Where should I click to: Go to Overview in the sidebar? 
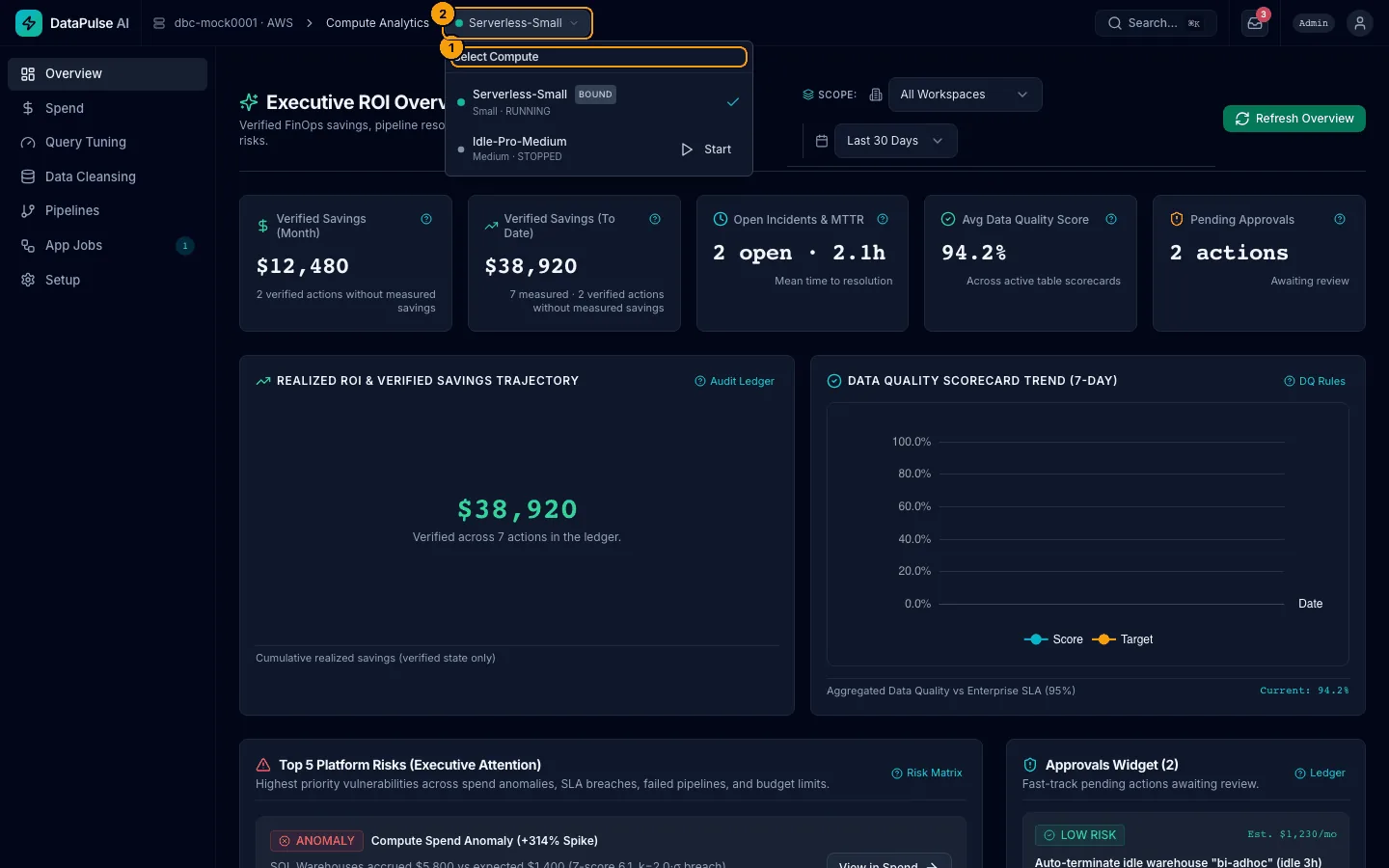[107, 74]
